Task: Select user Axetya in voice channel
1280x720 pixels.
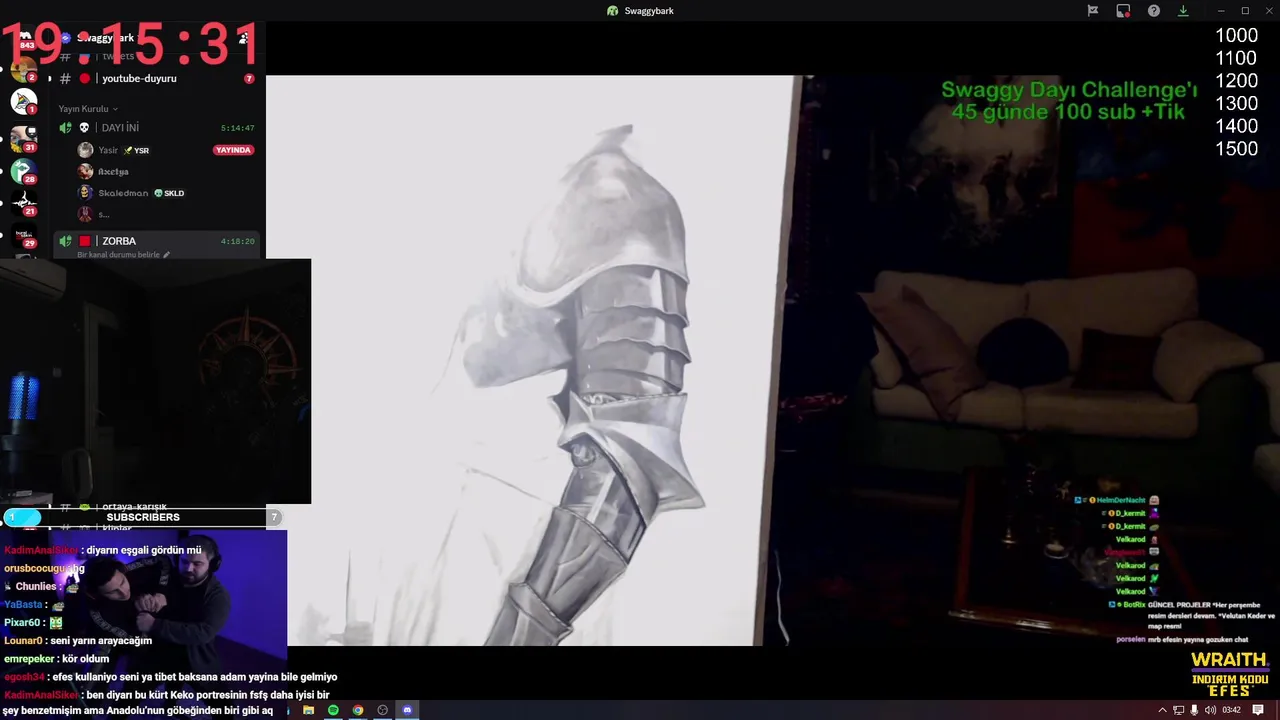Action: (113, 171)
